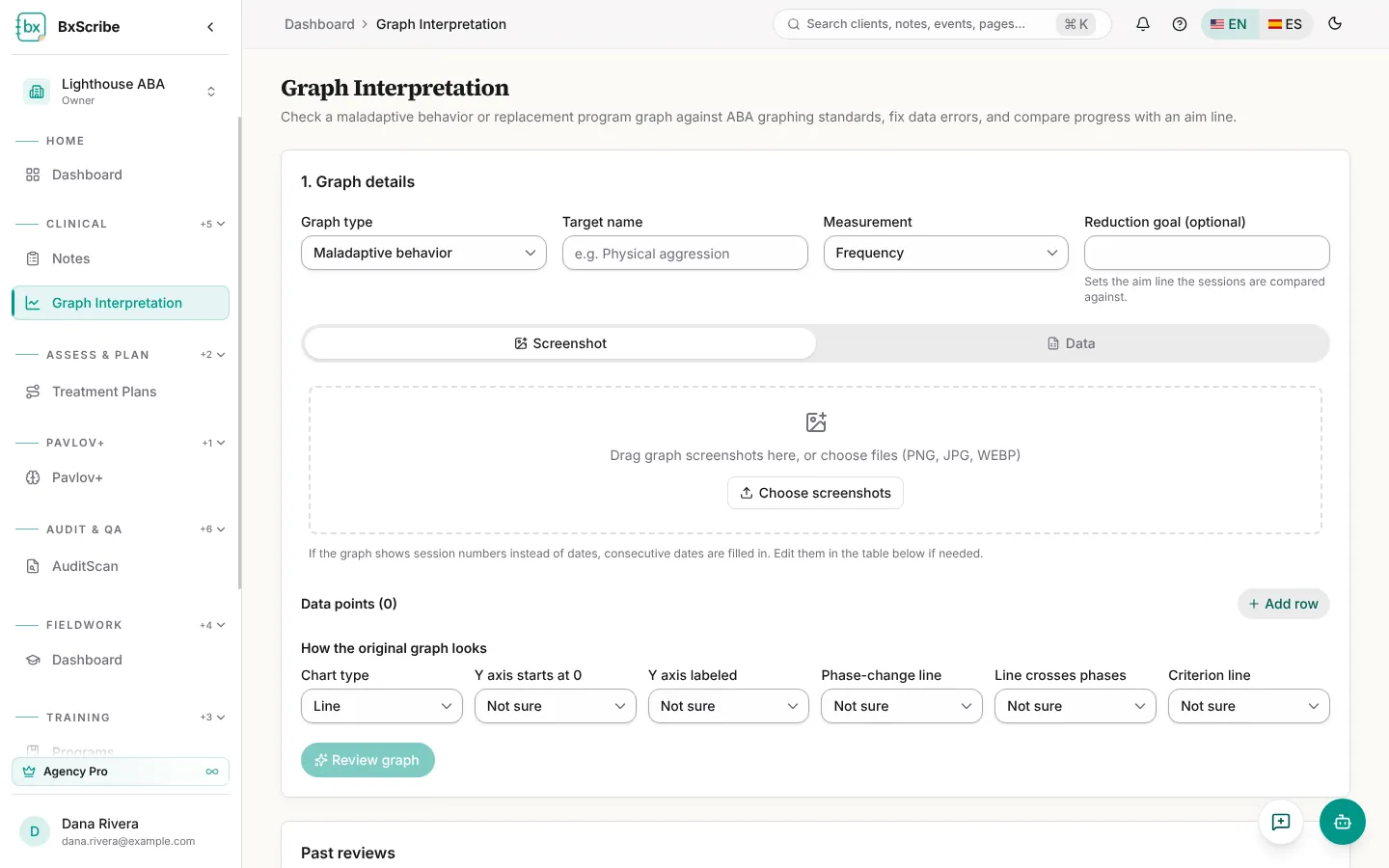Toggle dark mode moon icon
Image resolution: width=1389 pixels, height=868 pixels.
tap(1335, 24)
